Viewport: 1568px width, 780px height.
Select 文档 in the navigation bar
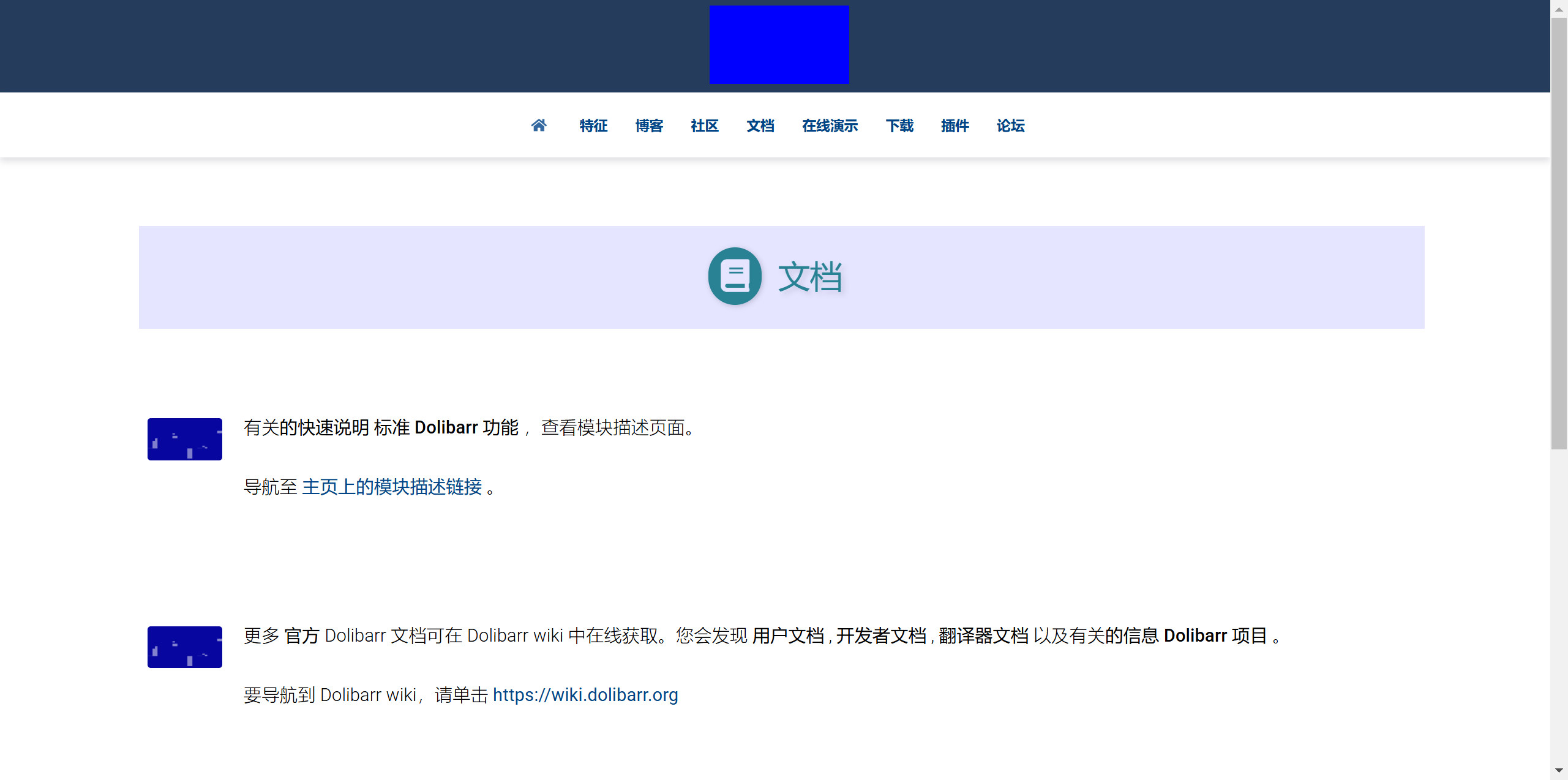760,126
